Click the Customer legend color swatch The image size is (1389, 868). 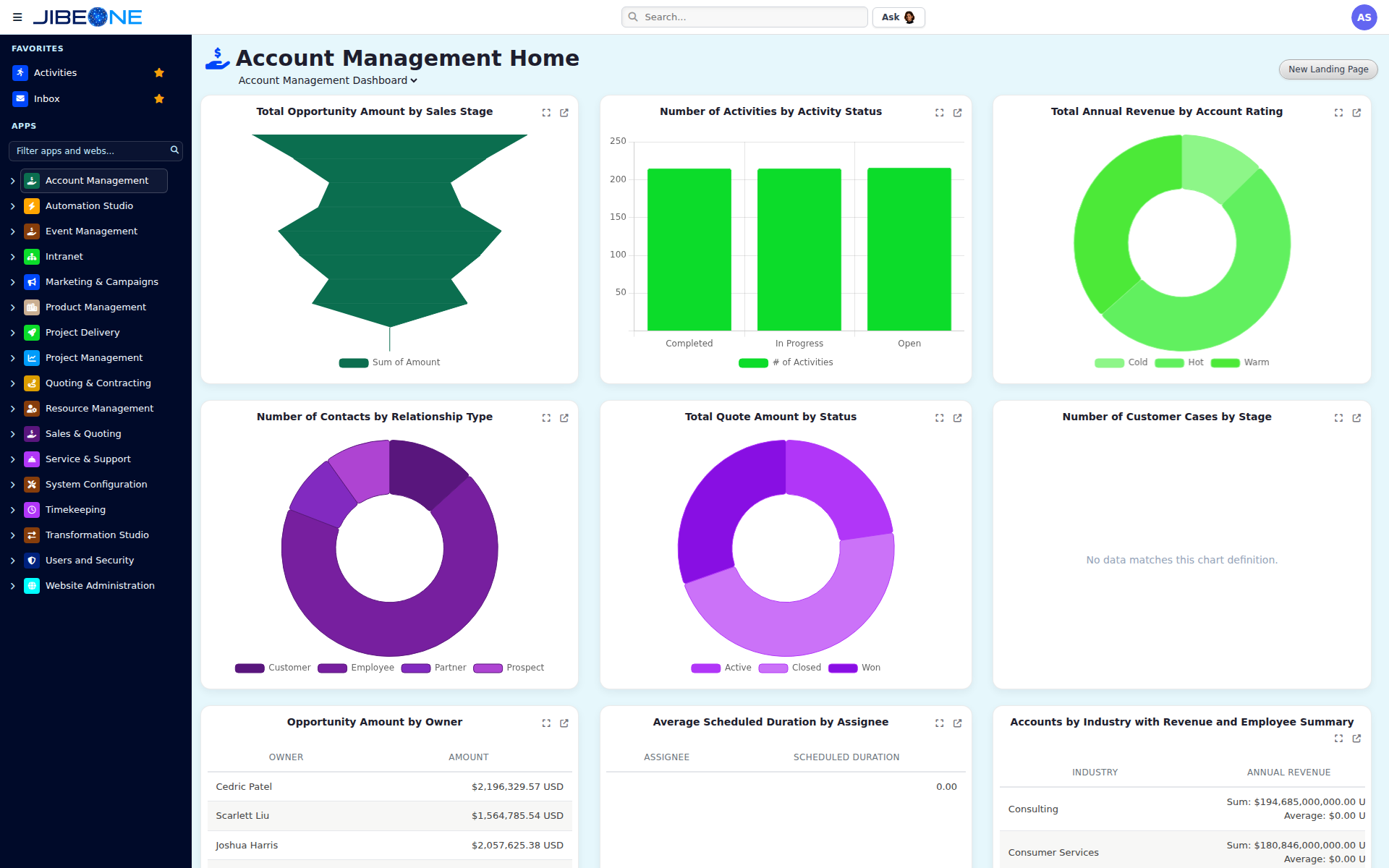[x=250, y=668]
